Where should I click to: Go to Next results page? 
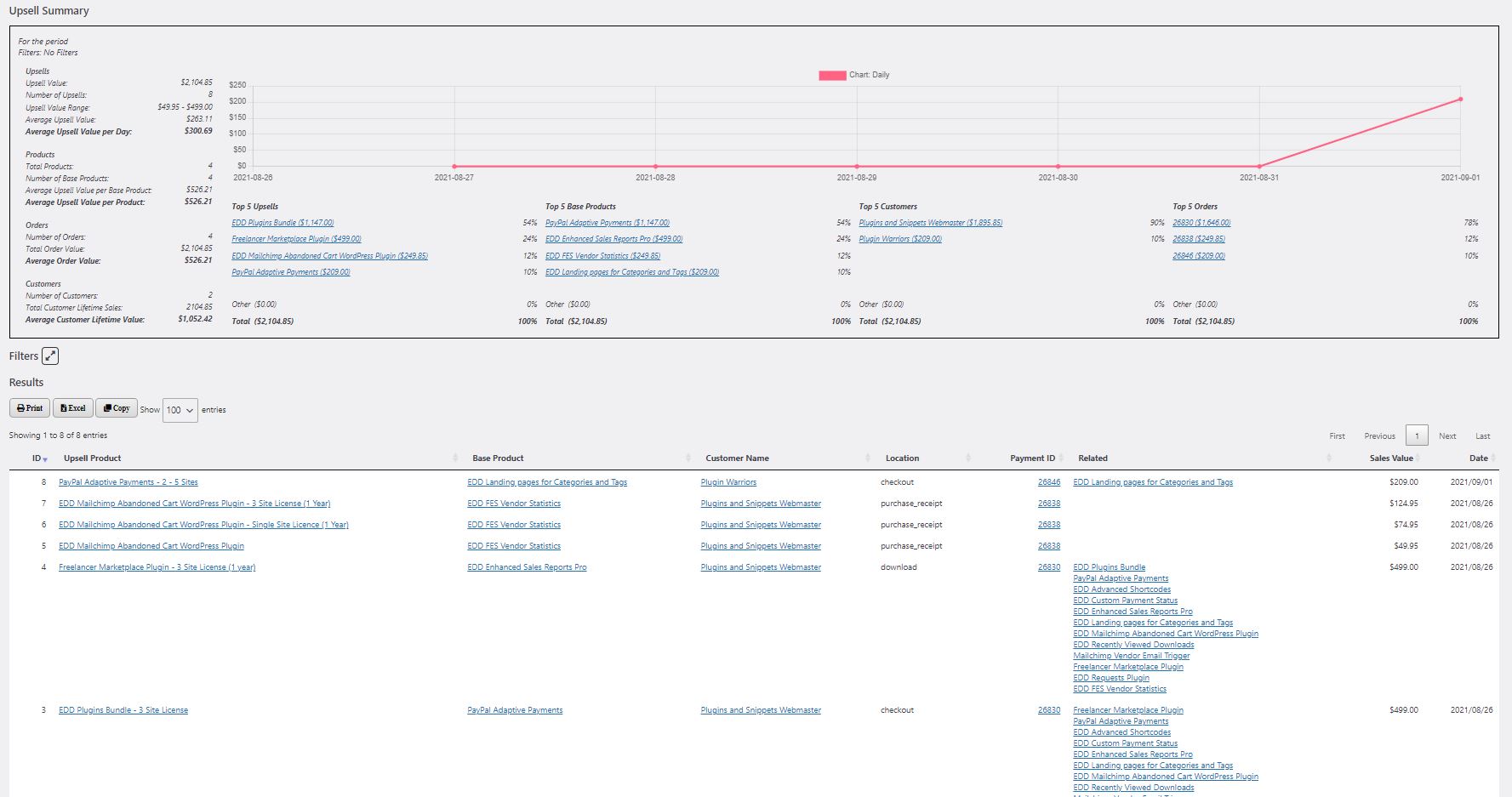point(1447,436)
